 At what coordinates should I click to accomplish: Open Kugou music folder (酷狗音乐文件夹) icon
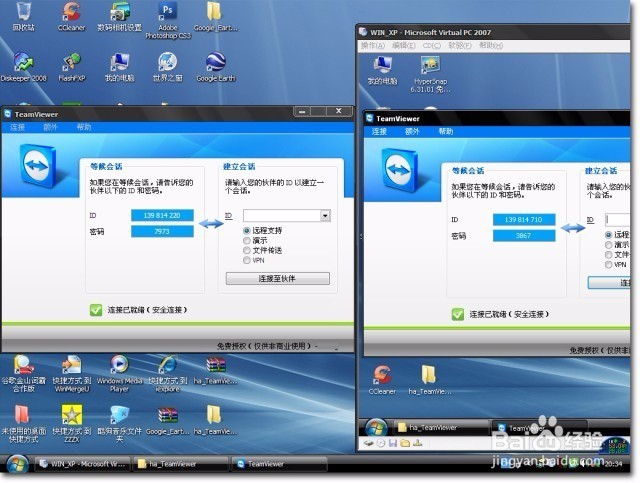point(120,424)
